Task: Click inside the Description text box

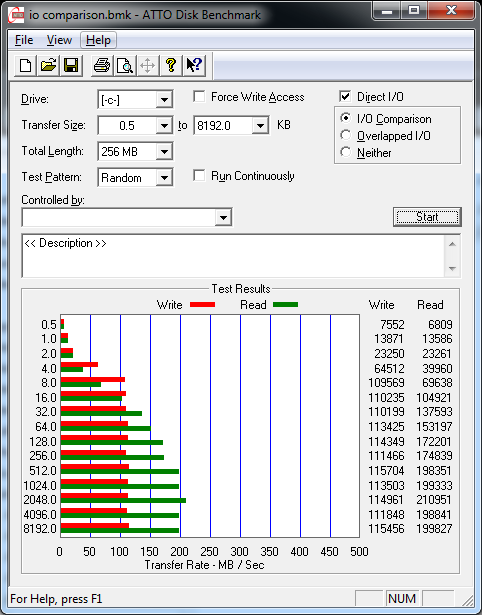Action: (x=234, y=256)
